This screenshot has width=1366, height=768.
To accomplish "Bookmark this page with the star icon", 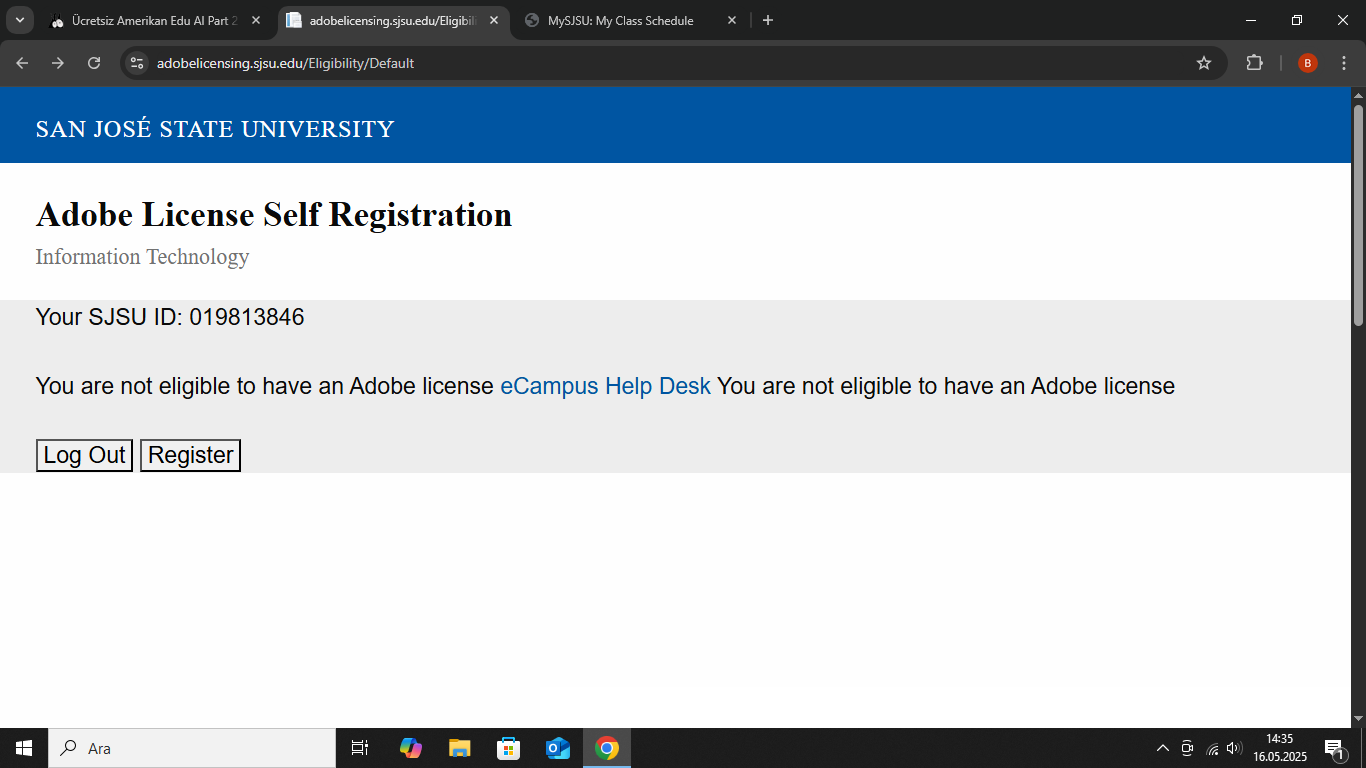I will 1204,63.
